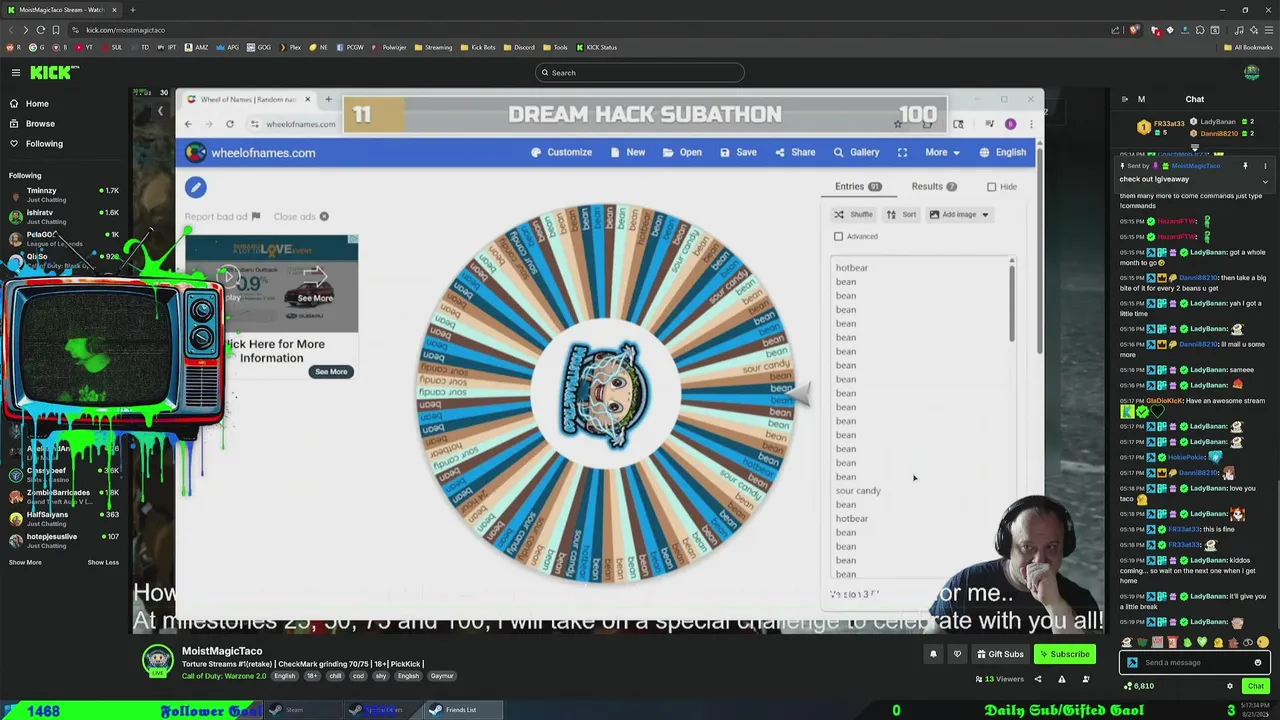Expand the pinned message chevron
The image size is (1280, 720).
click(x=1265, y=181)
